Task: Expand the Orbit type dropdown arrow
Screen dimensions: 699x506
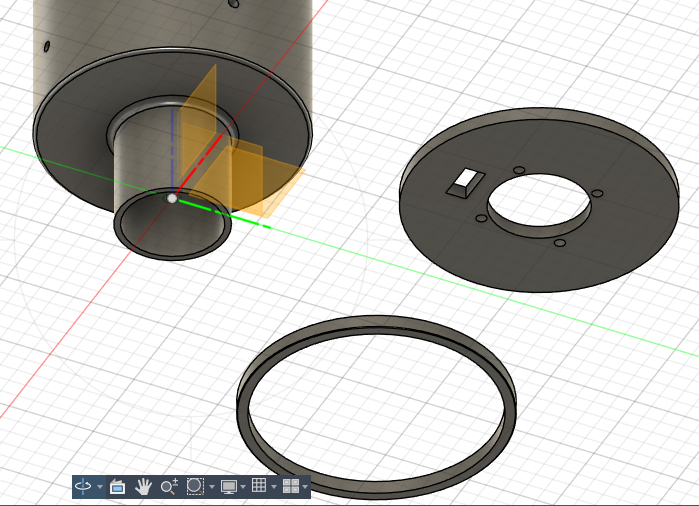Action: click(100, 487)
